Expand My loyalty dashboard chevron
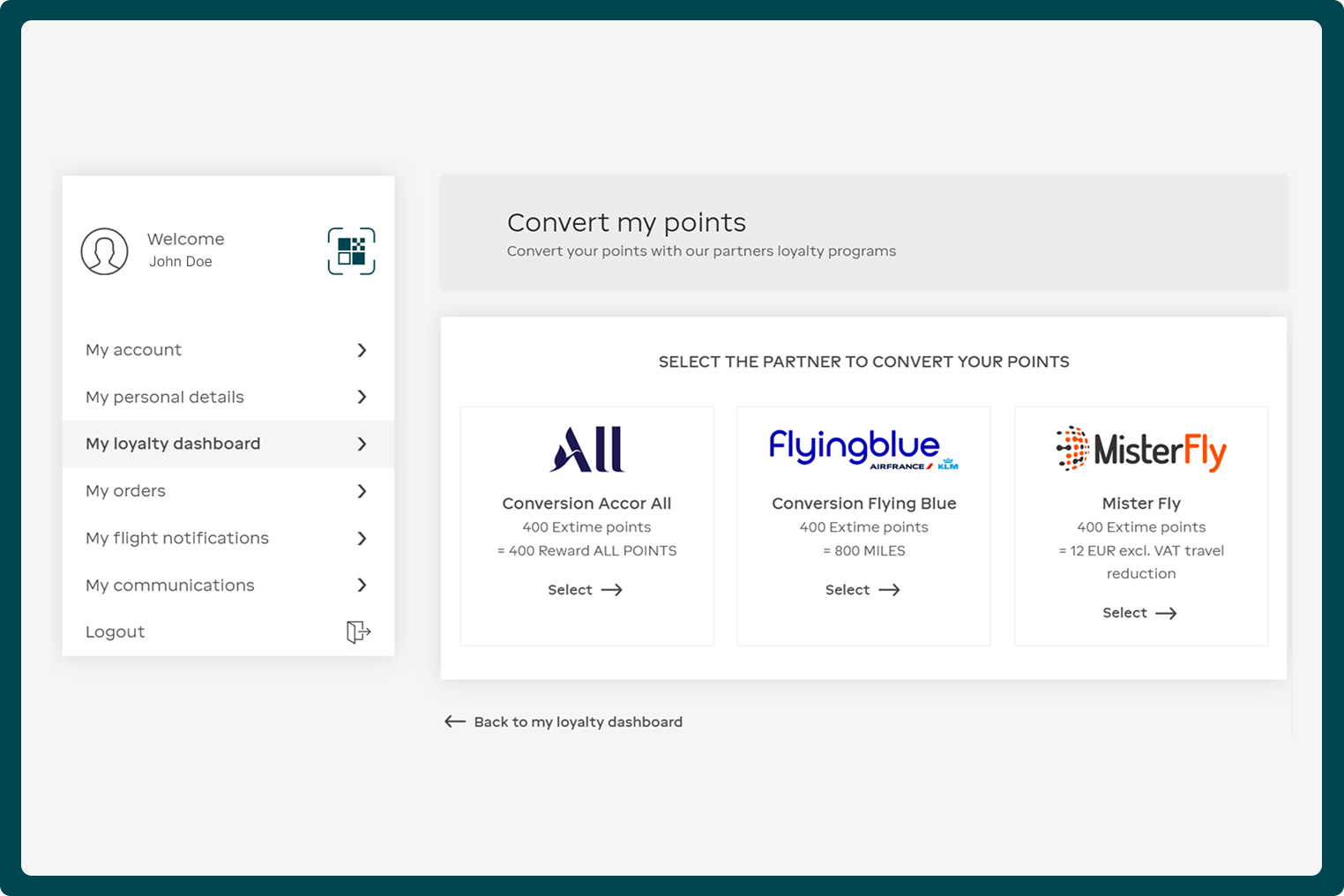 (362, 444)
